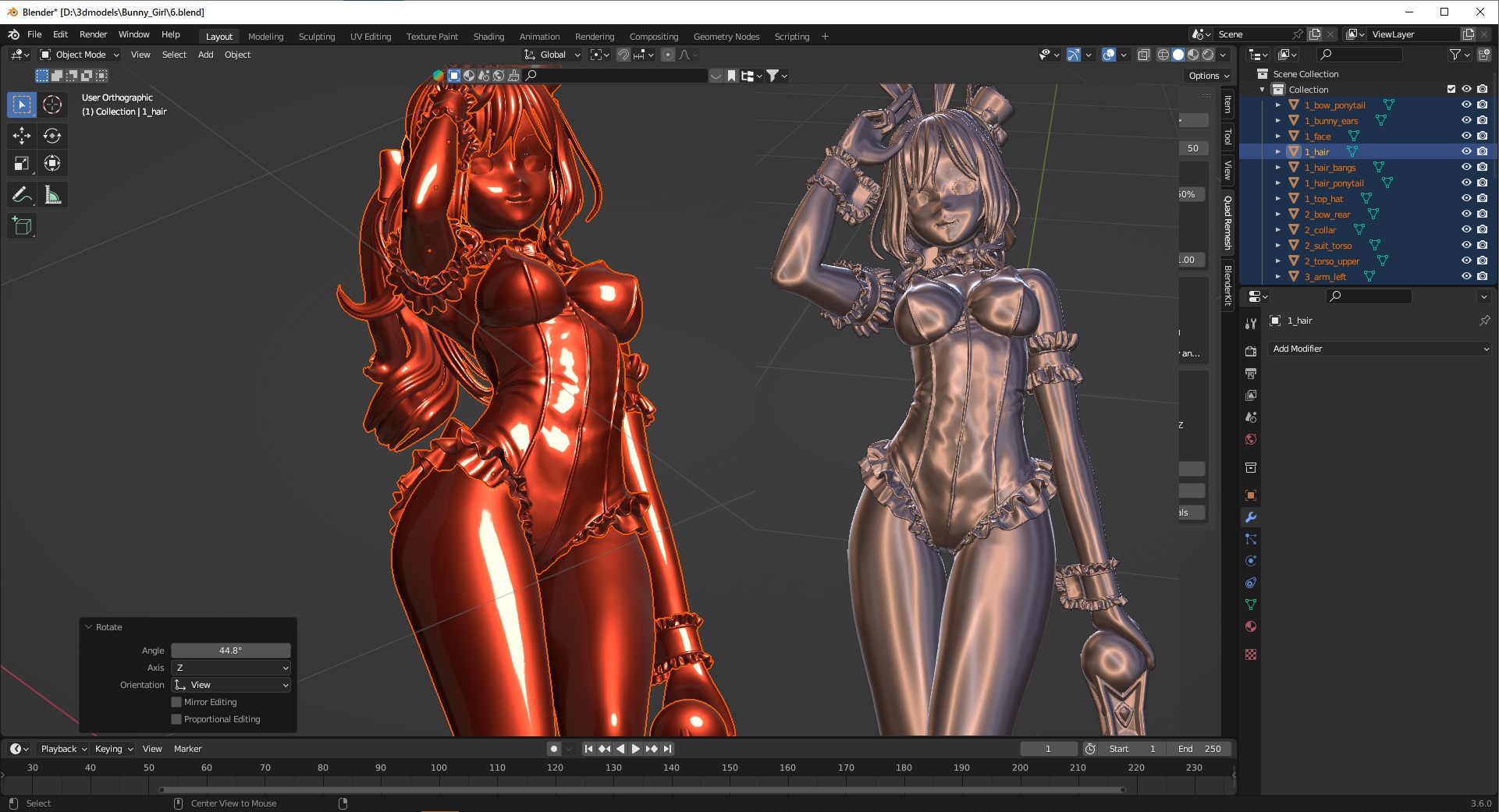This screenshot has width=1499, height=812.
Task: Collapse the Rotate operator panel
Action: [x=89, y=627]
